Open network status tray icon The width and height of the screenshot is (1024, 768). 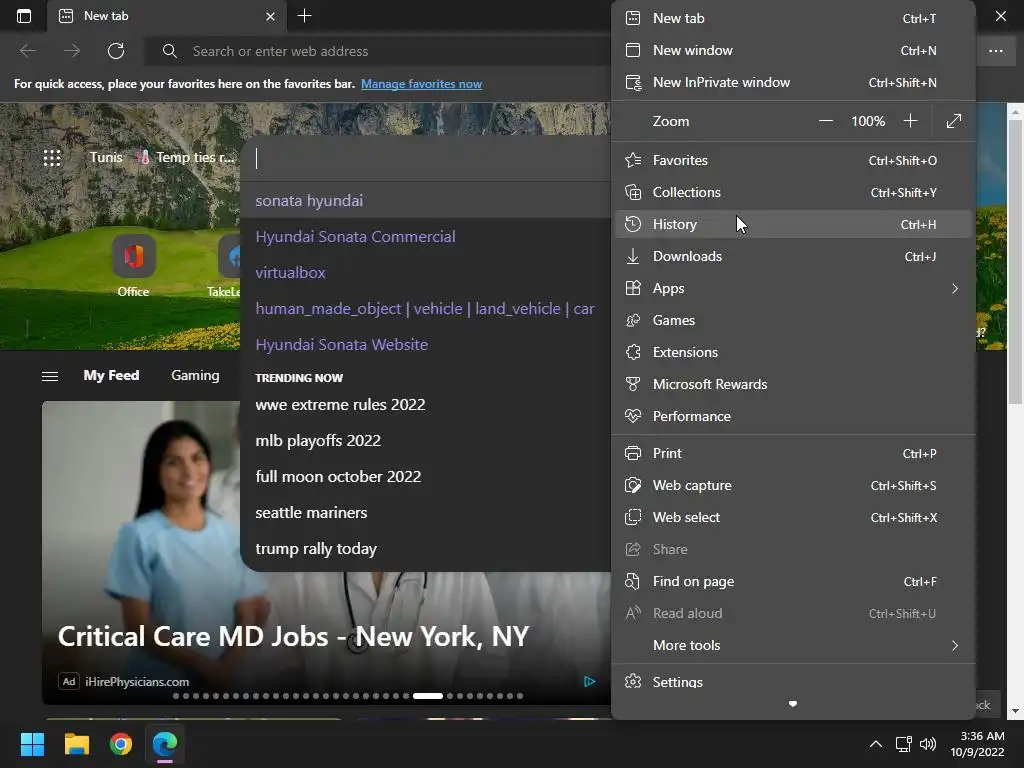point(903,744)
